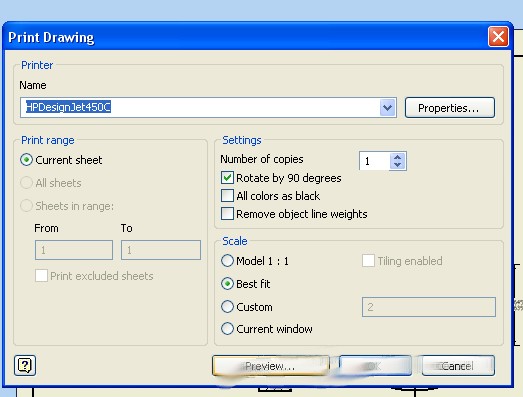Click the To sheet number field
523x397 pixels.
click(x=161, y=250)
